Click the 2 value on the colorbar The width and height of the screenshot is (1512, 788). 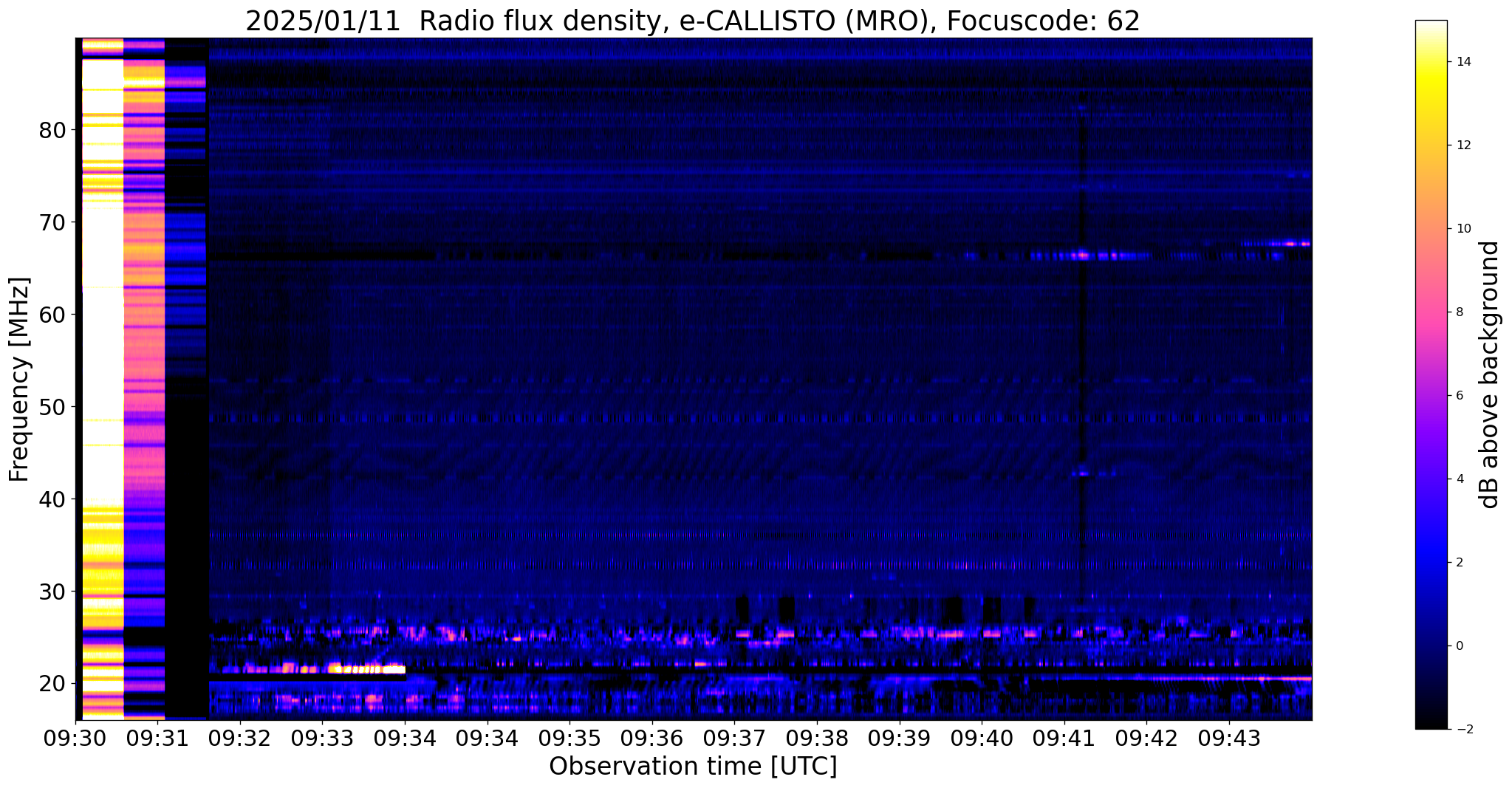[1460, 563]
